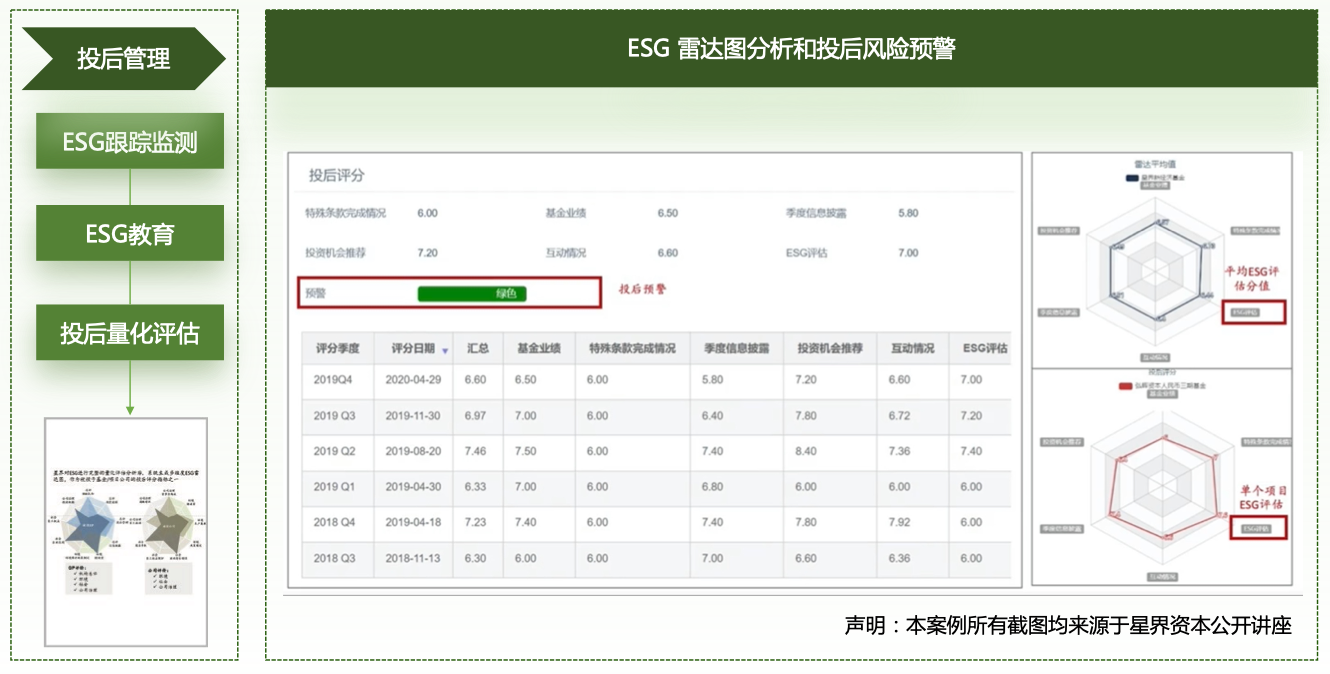Click the date 2019-08-20
Viewport: 1330px width, 674px height.
(413, 451)
